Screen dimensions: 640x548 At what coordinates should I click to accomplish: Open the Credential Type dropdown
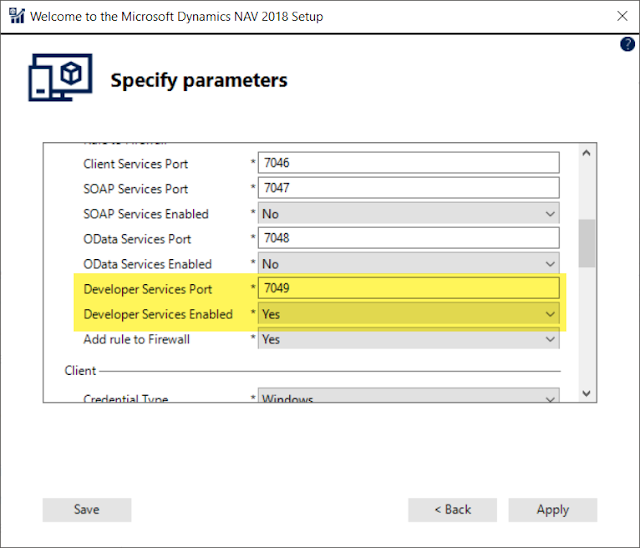tap(409, 396)
